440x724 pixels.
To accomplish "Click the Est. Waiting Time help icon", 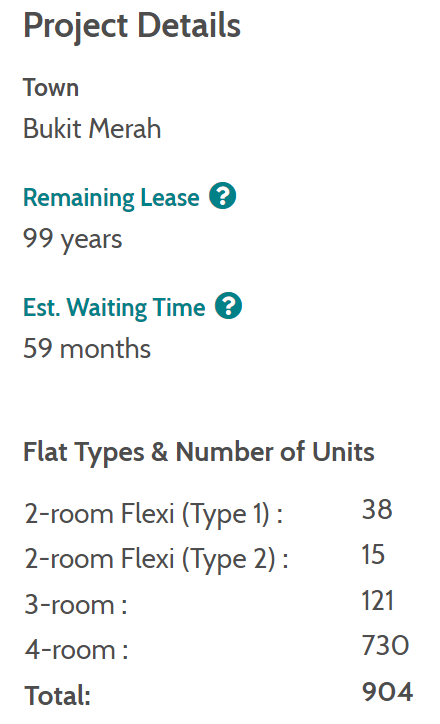I will [x=228, y=306].
